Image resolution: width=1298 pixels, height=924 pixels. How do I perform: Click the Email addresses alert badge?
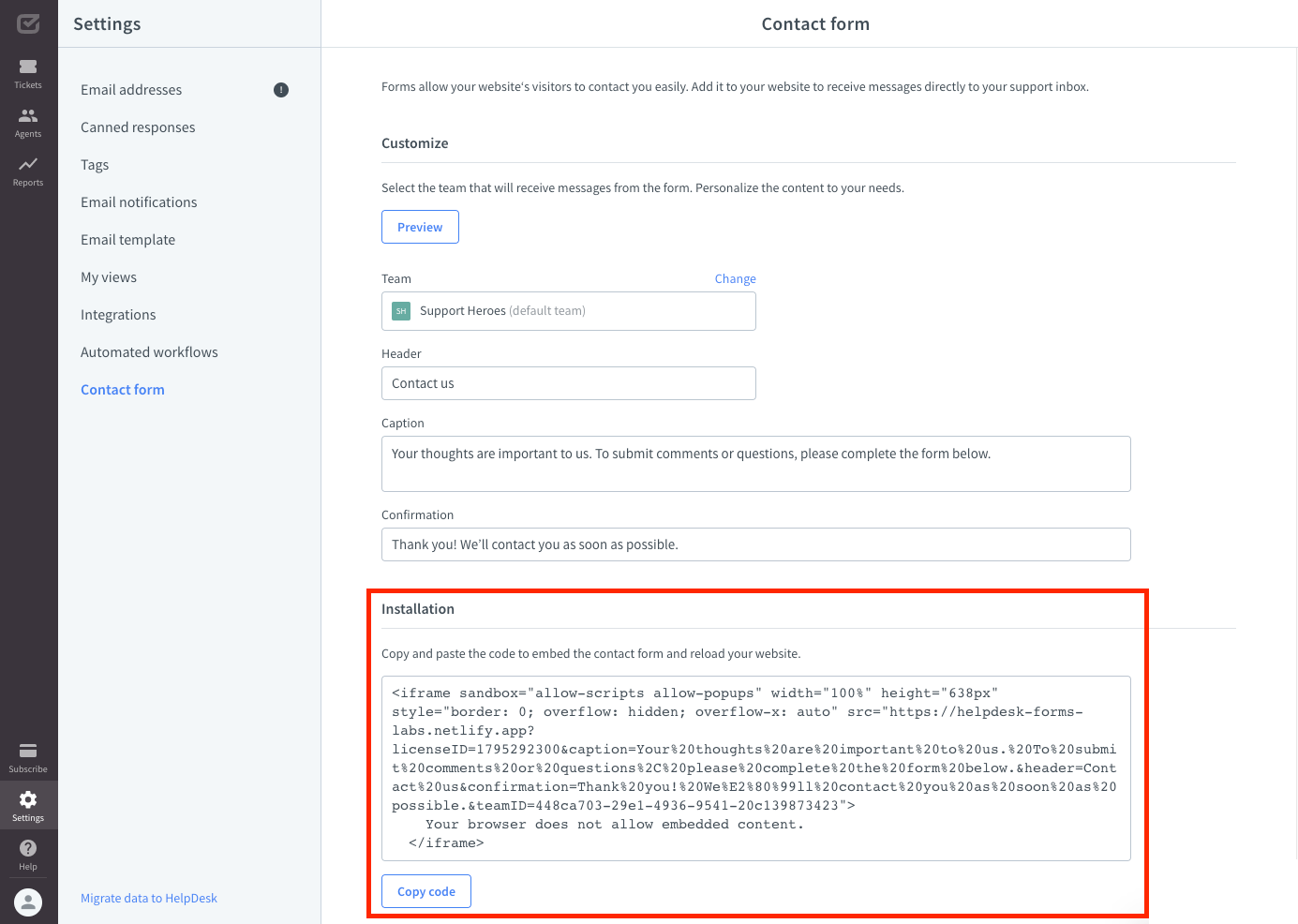tap(280, 89)
